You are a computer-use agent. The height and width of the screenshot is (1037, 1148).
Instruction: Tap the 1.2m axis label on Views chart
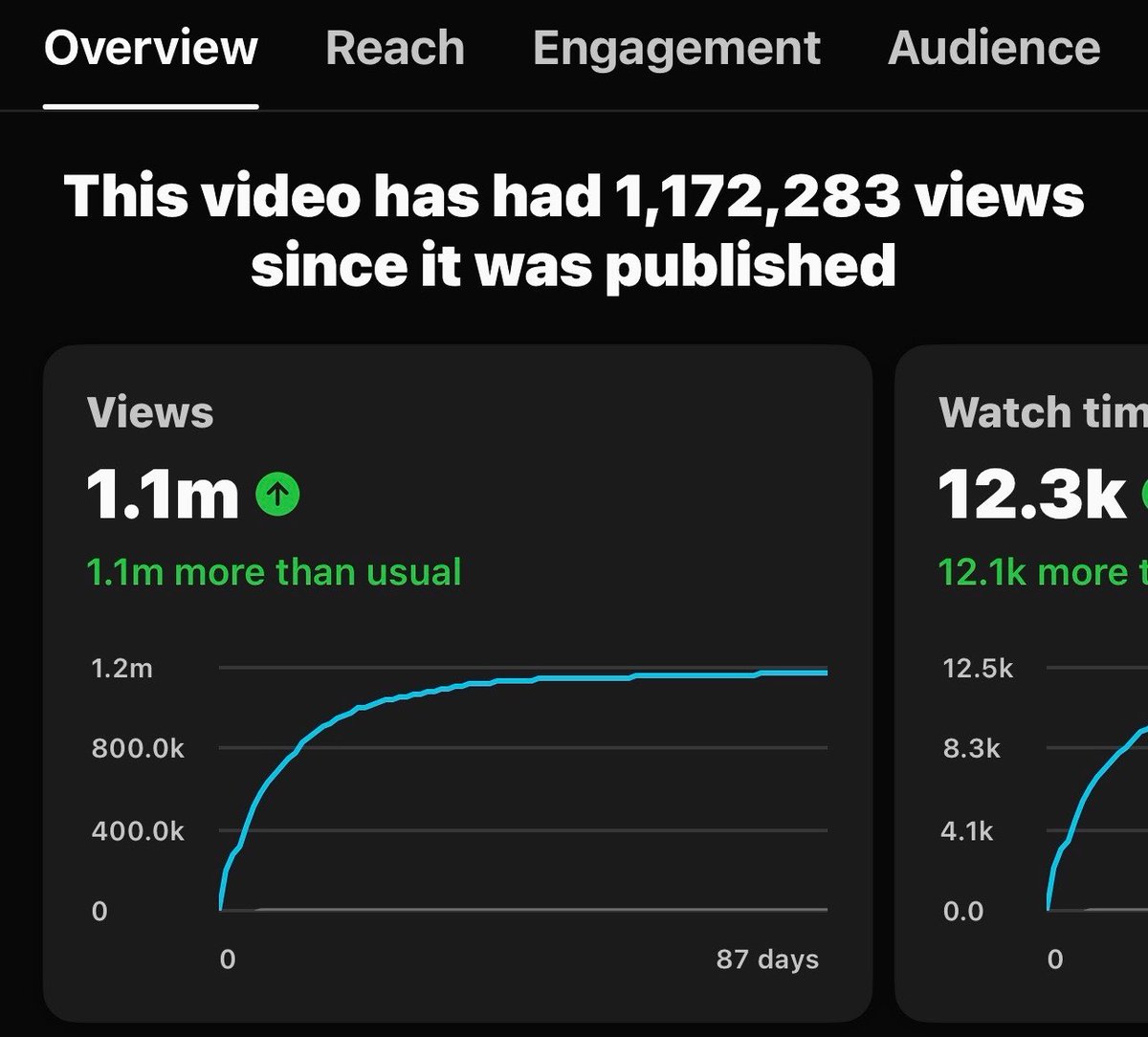[x=121, y=668]
